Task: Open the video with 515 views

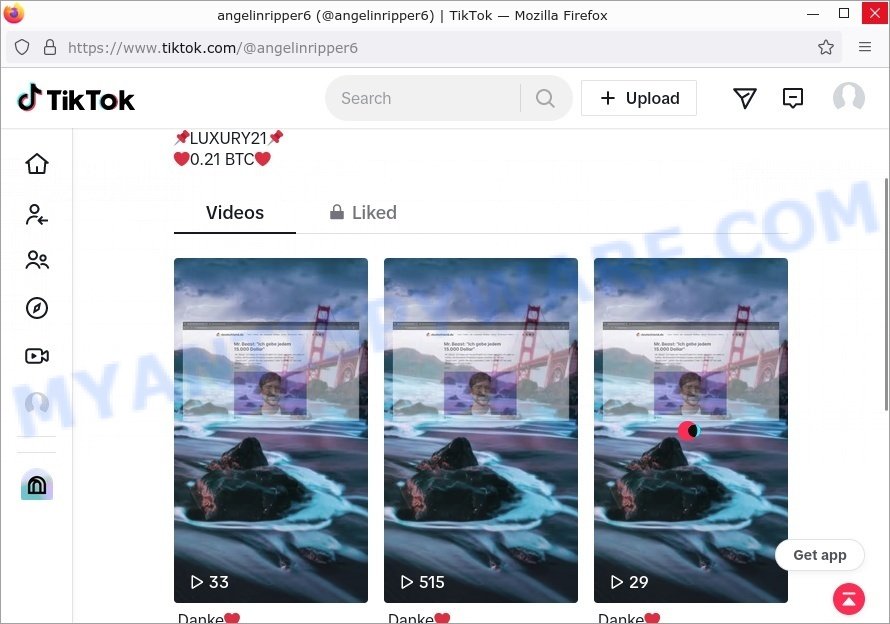Action: 481,430
